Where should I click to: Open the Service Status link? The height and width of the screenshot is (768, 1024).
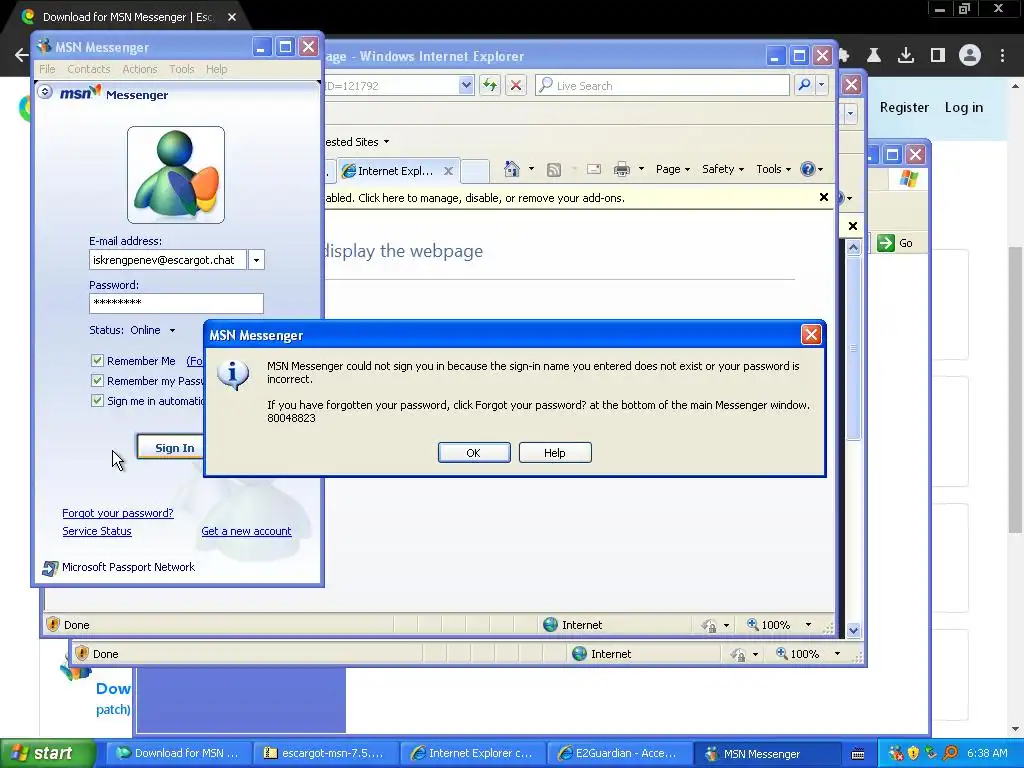97,531
